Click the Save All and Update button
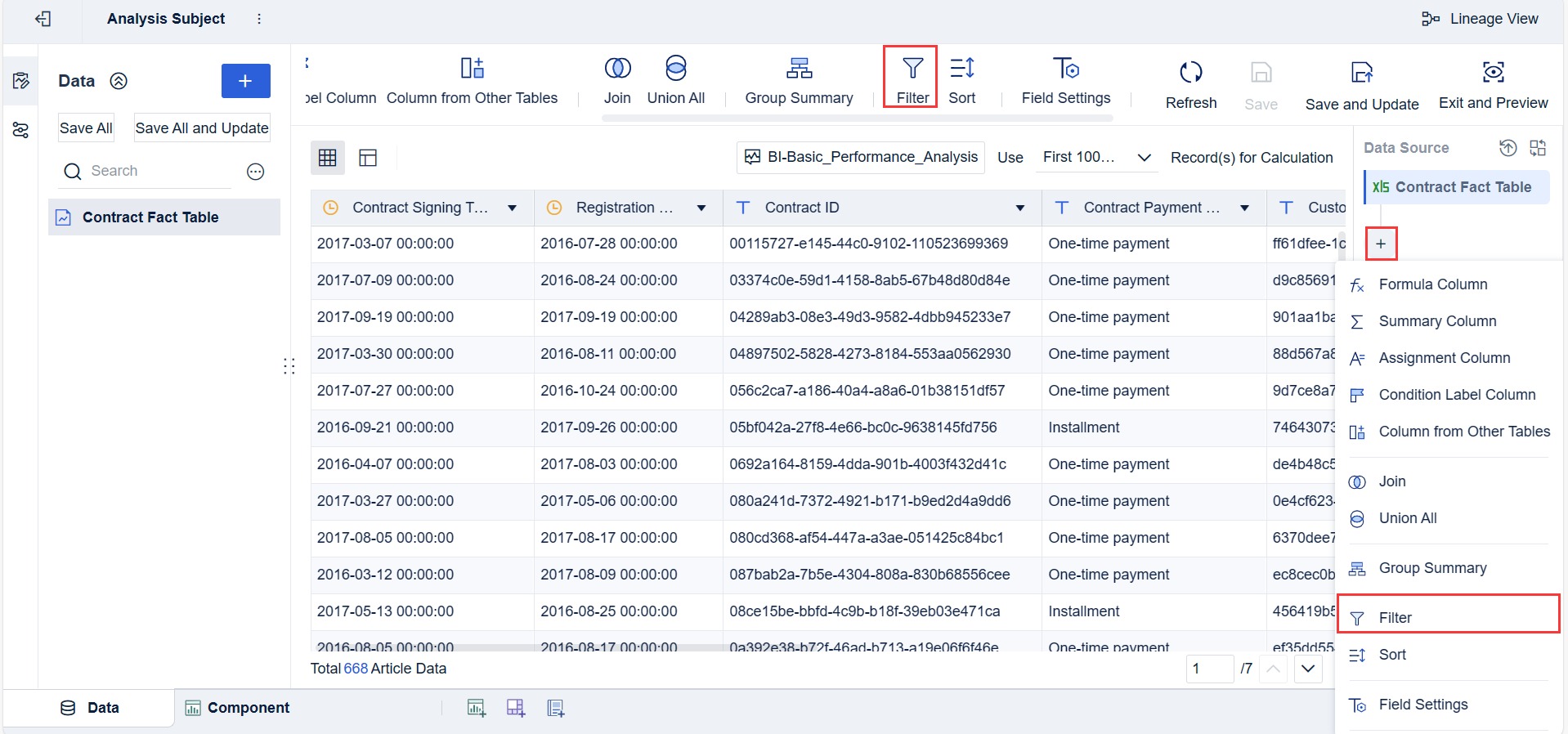 202,128
